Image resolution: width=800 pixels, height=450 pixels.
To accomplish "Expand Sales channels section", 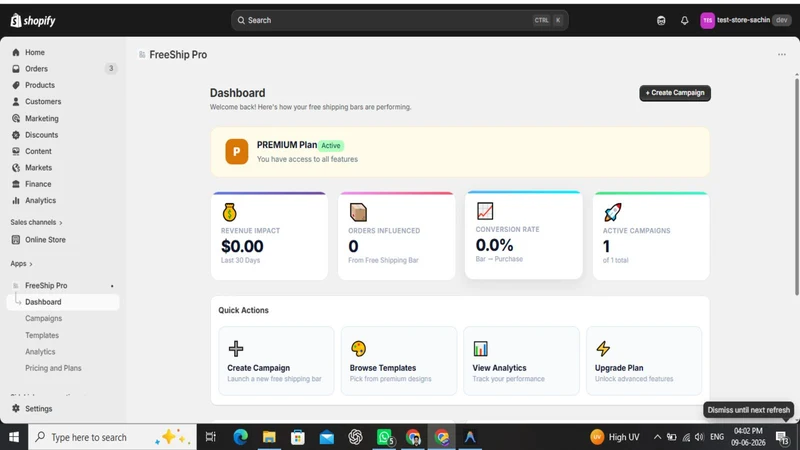I will tap(36, 222).
